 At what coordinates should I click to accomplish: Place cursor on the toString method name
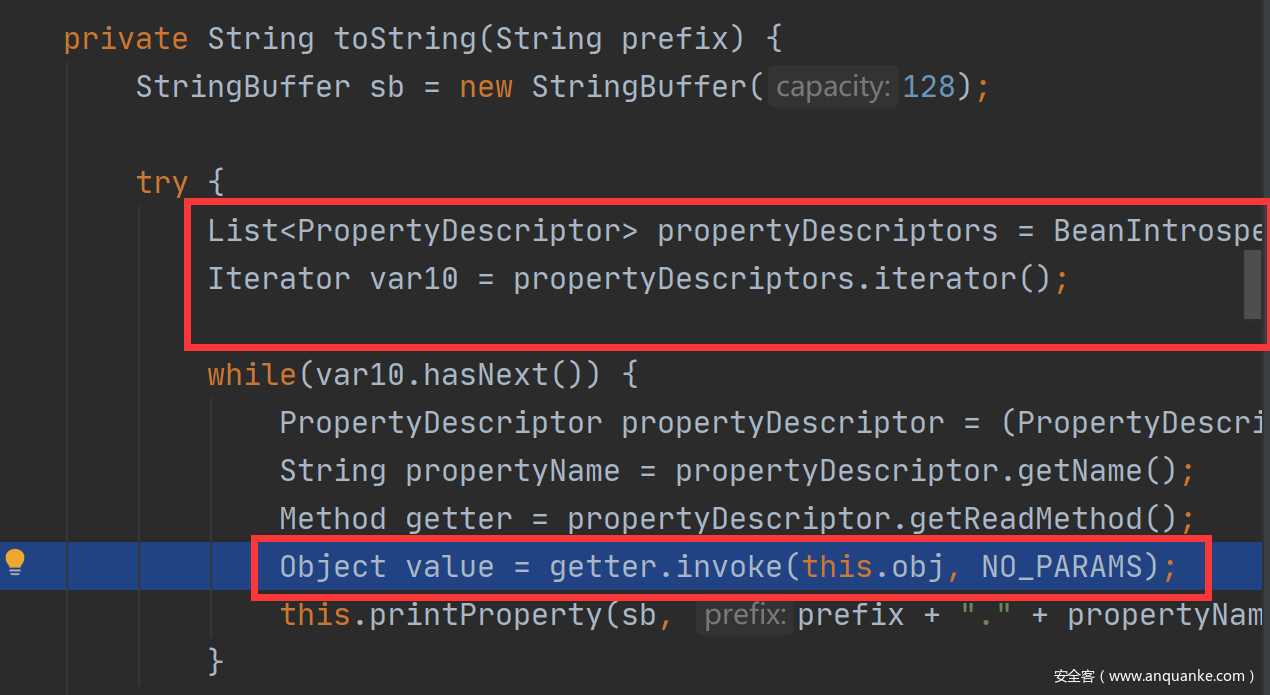(405, 39)
